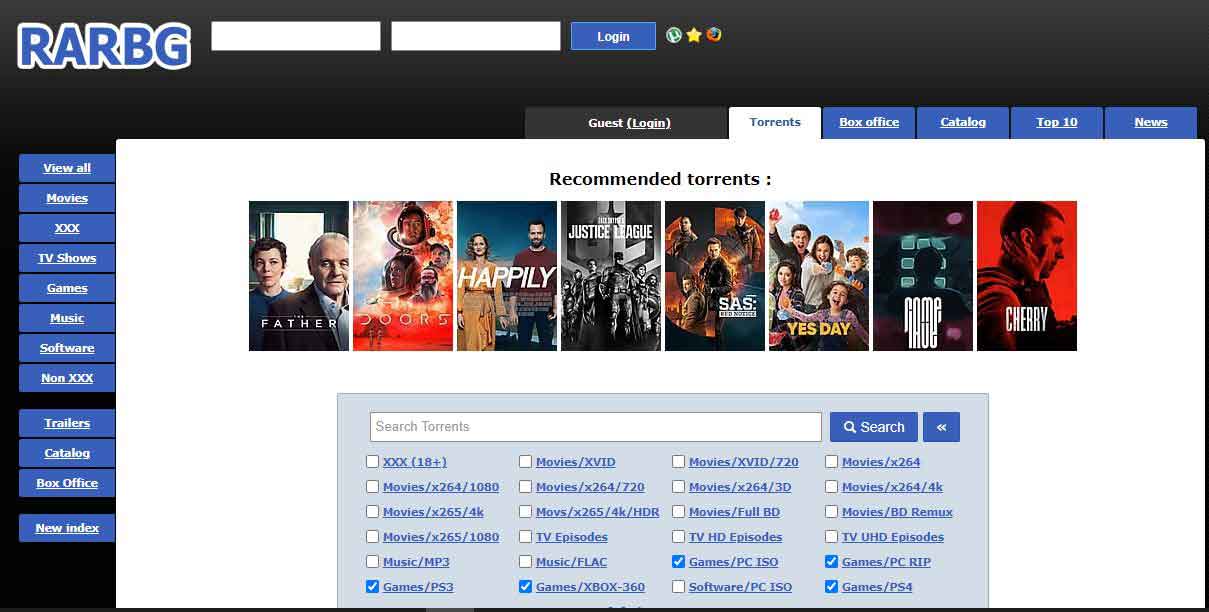This screenshot has width=1209, height=612.
Task: Tick the Movies/x264/1080 checkbox
Action: pyautogui.click(x=372, y=487)
